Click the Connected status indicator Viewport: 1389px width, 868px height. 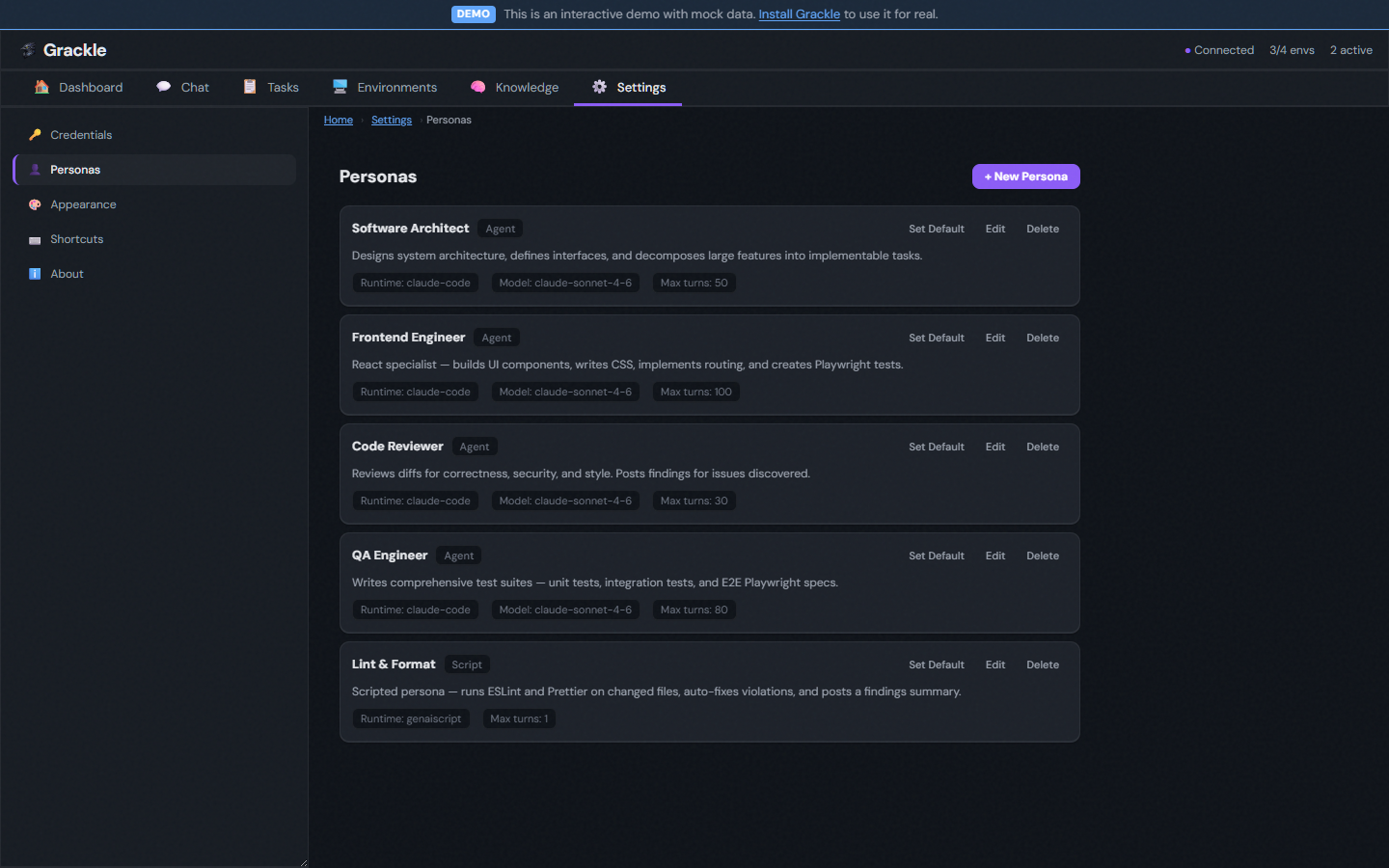[x=1218, y=49]
